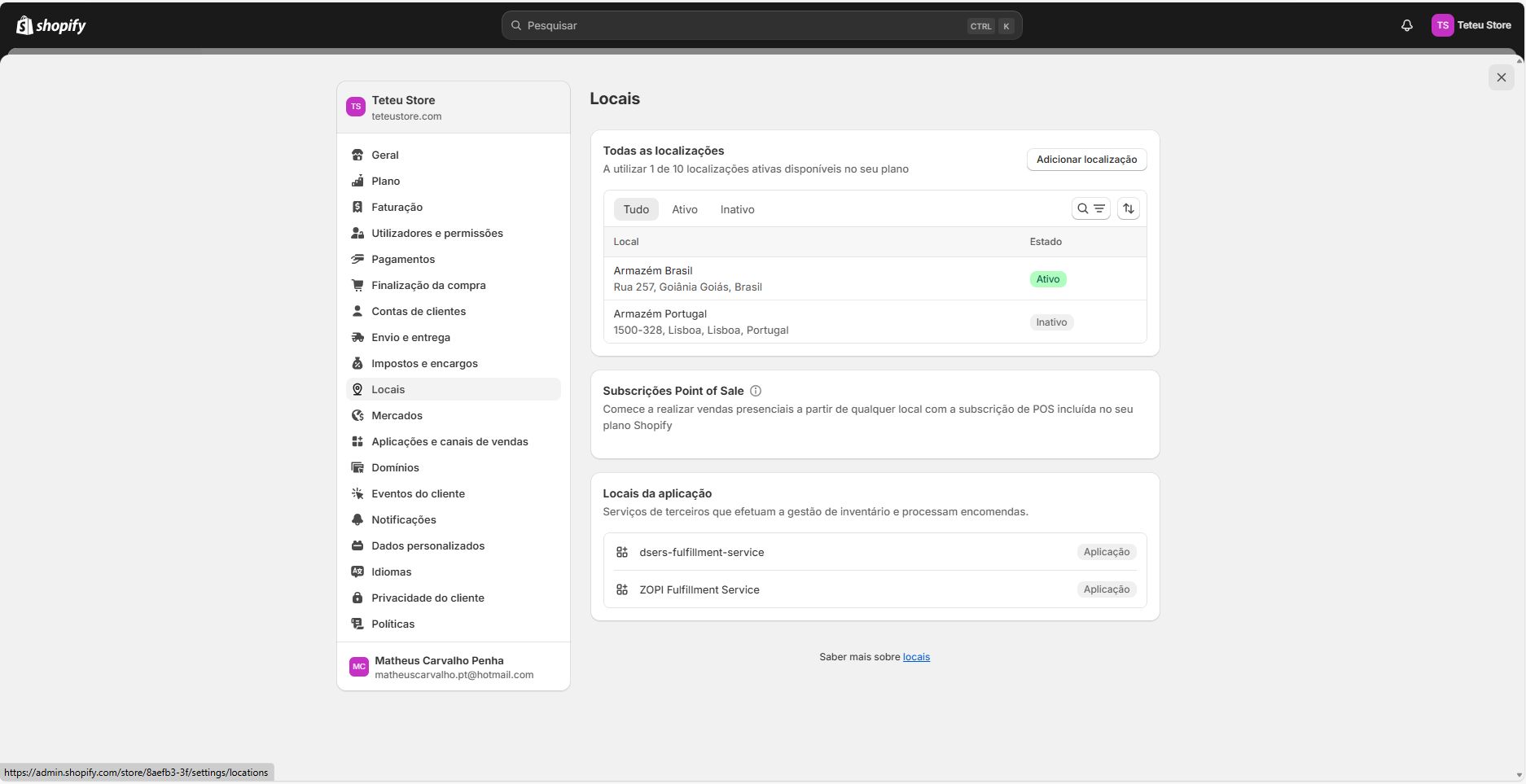Image resolution: width=1526 pixels, height=784 pixels.
Task: Switch to the Inativo tab
Action: 737,209
